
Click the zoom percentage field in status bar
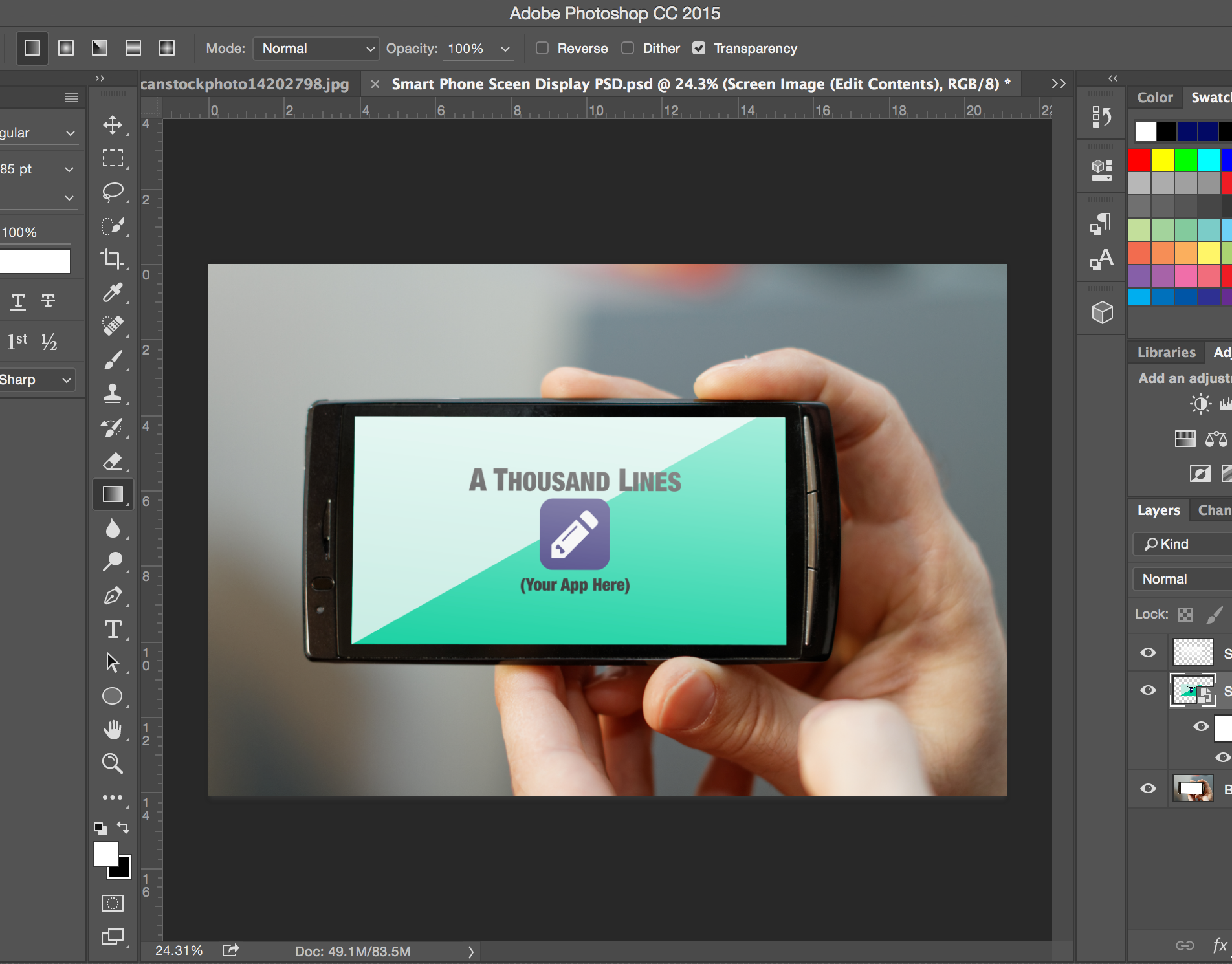(x=179, y=950)
